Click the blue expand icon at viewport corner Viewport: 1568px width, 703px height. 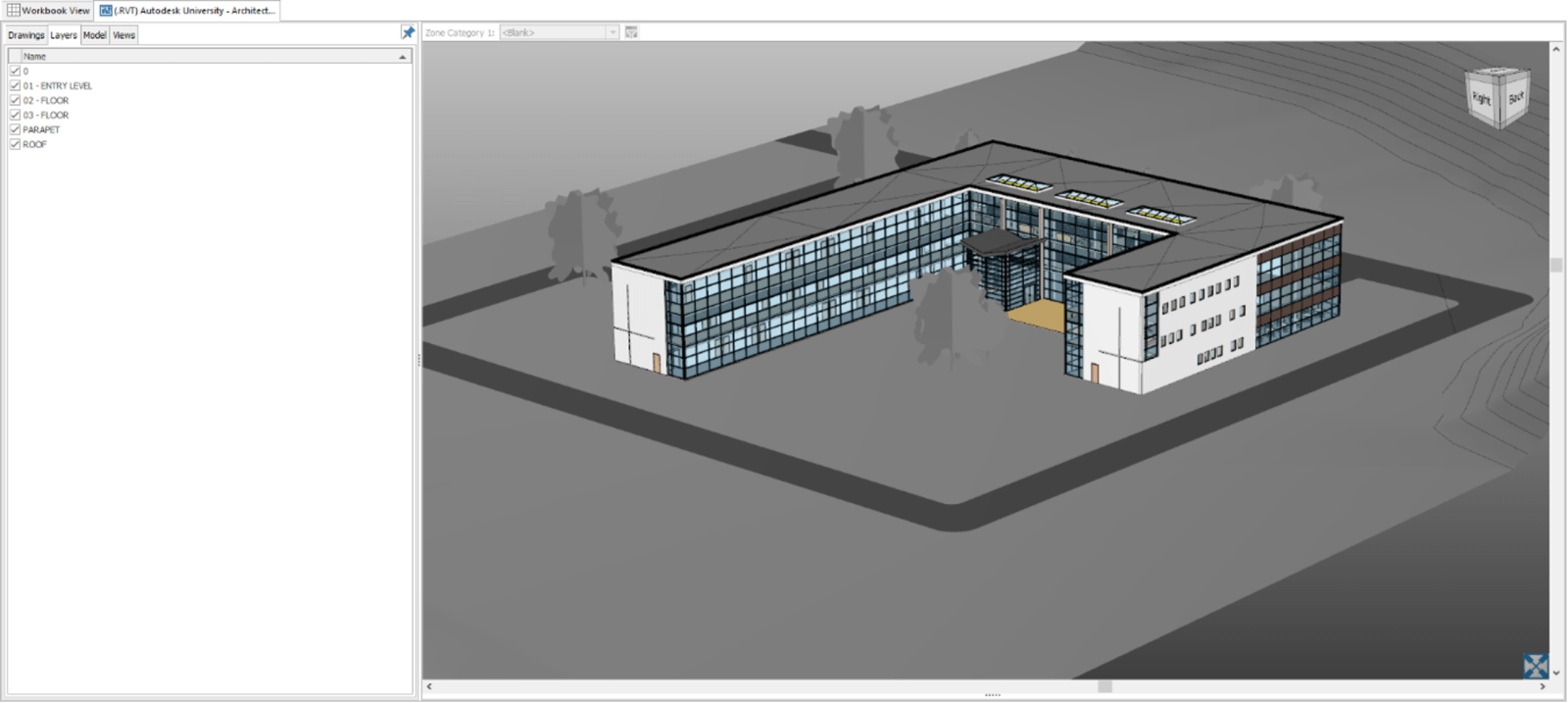pyautogui.click(x=1536, y=666)
